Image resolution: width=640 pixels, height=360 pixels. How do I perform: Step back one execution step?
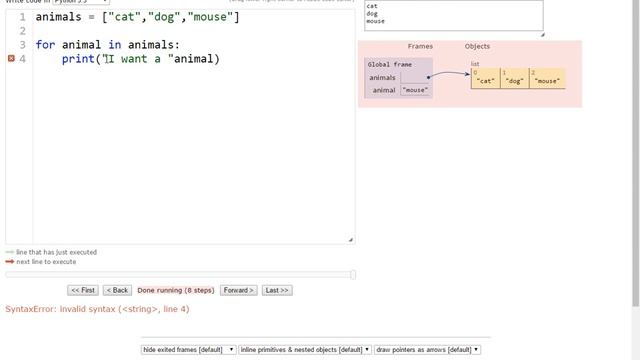coord(117,290)
